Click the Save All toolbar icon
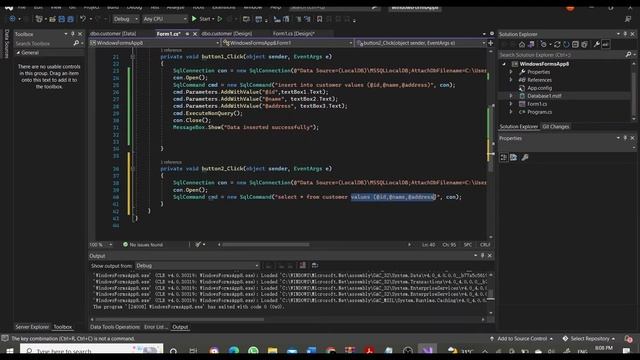 click(70, 19)
